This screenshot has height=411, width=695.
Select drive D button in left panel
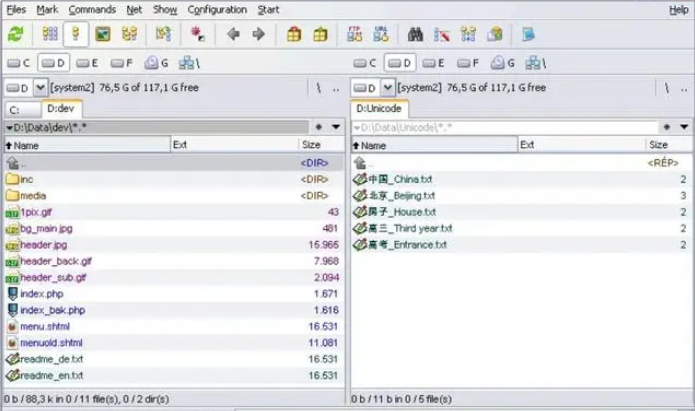coord(54,63)
